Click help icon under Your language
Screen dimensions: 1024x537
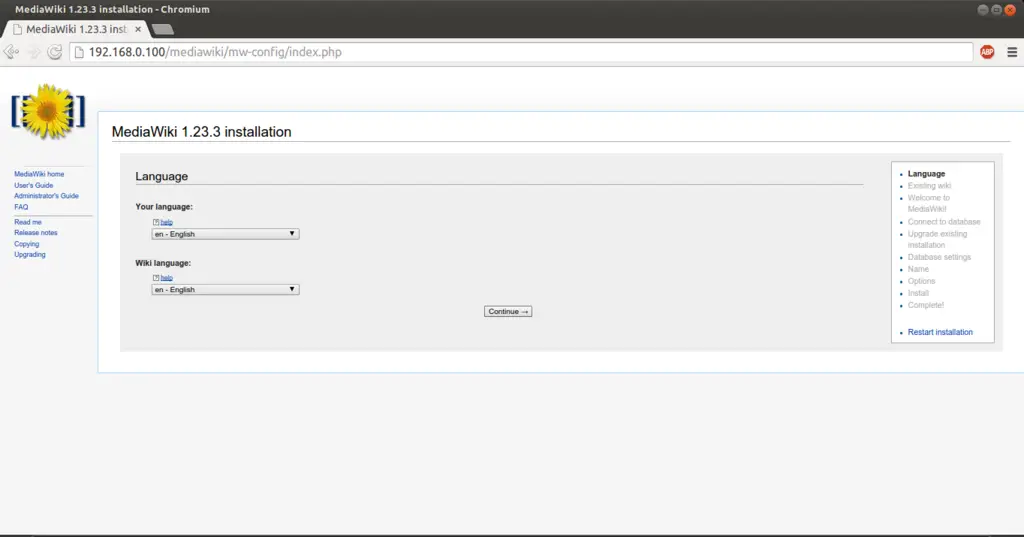156,222
